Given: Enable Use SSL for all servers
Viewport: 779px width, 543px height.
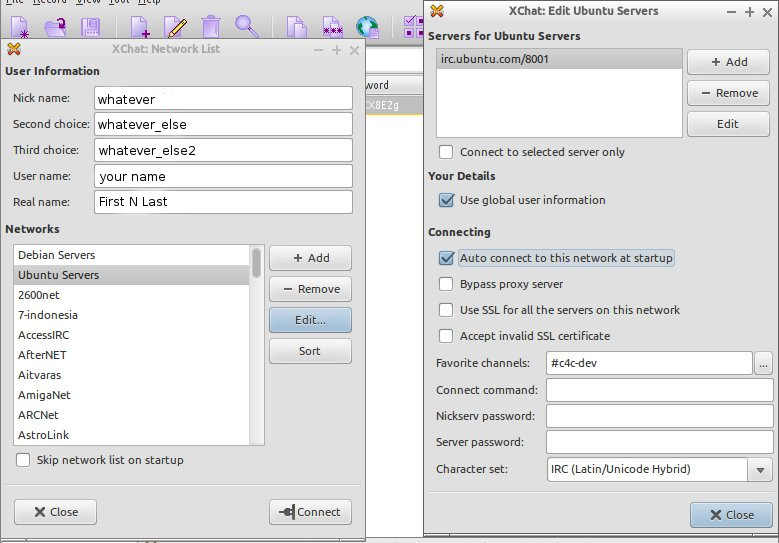Looking at the screenshot, I should pyautogui.click(x=447, y=310).
